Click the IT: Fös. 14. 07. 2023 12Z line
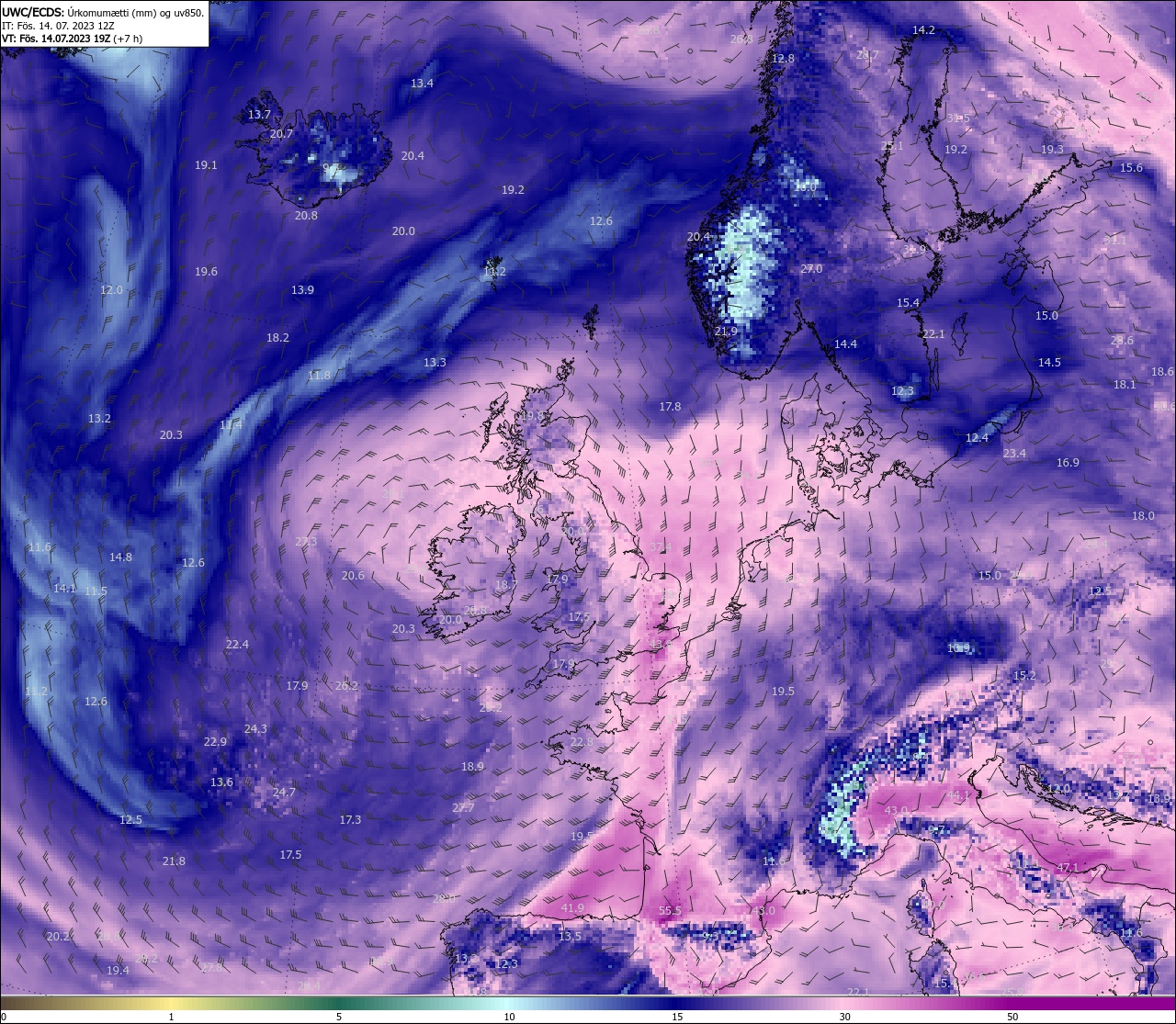 [58, 26]
